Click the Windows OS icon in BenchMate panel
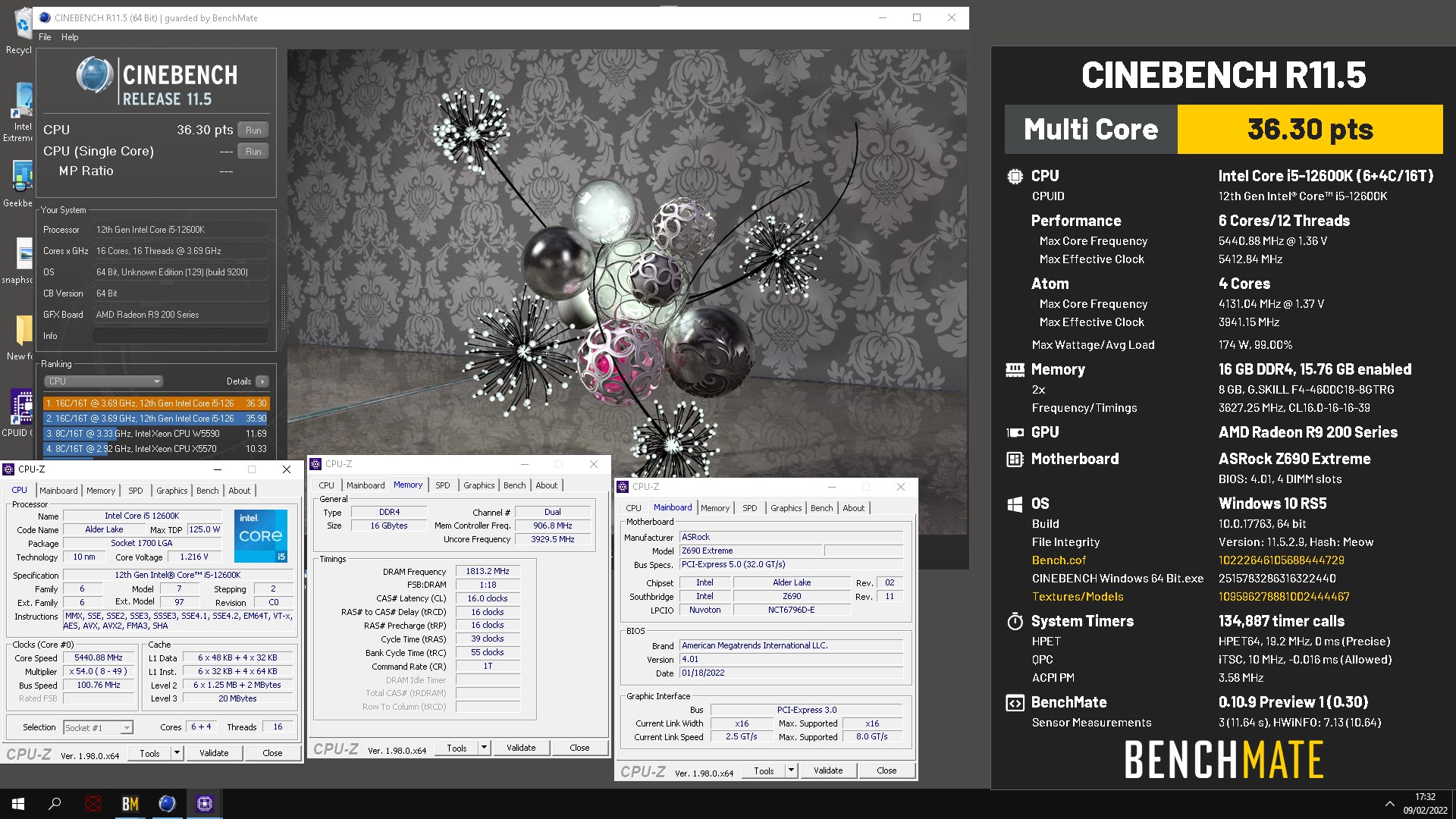Viewport: 1456px width, 819px height. point(1015,504)
